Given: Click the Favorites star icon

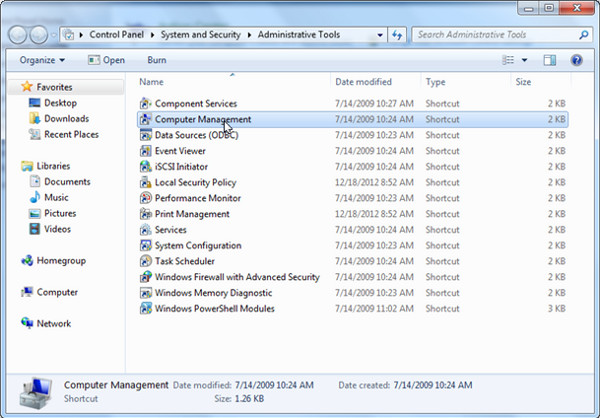Looking at the screenshot, I should [x=27, y=87].
